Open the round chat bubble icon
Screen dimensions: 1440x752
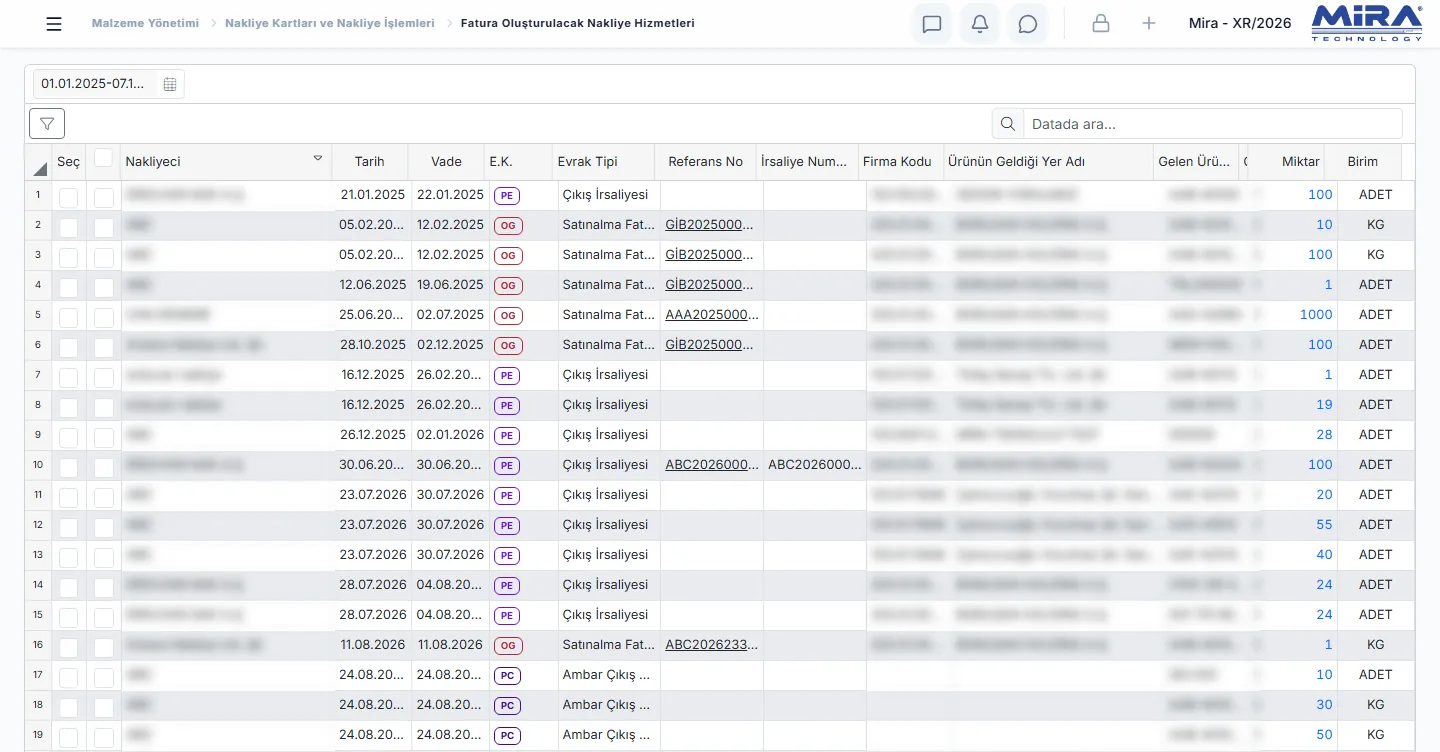pos(1028,24)
